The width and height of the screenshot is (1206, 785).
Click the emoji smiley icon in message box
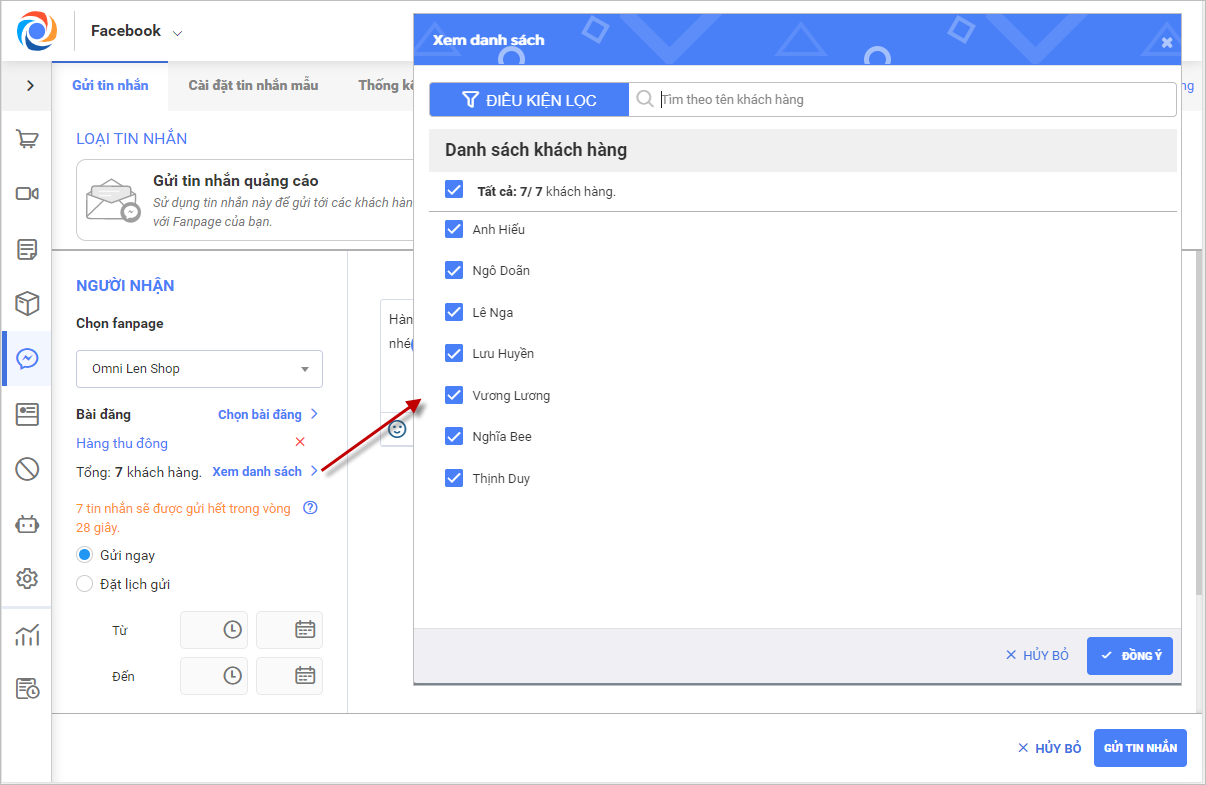[x=397, y=429]
